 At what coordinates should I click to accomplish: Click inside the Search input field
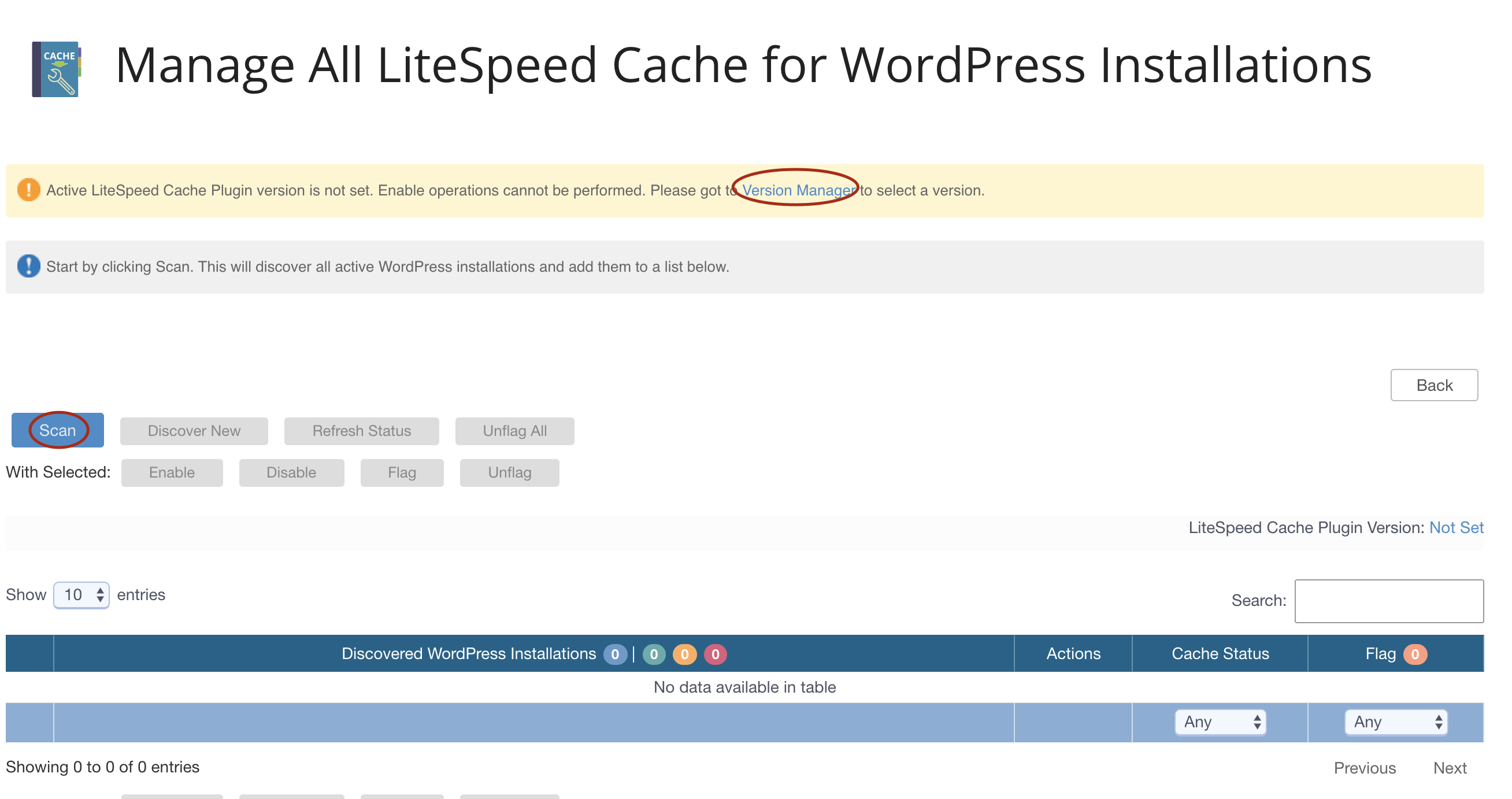point(1389,601)
